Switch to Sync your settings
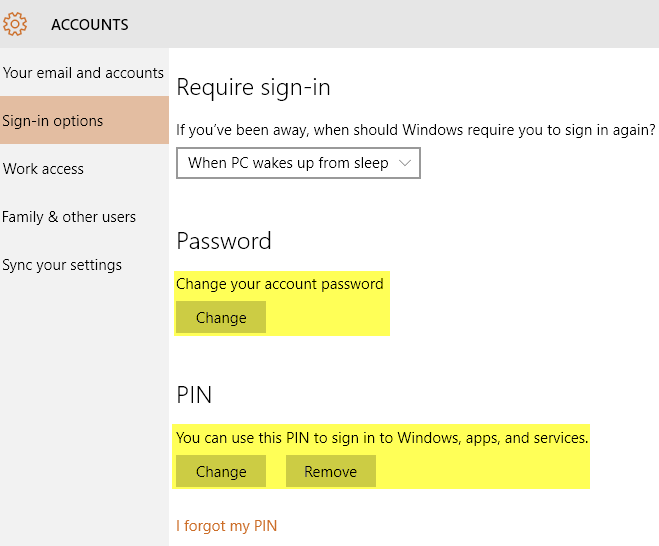Image resolution: width=659 pixels, height=546 pixels. (x=84, y=265)
